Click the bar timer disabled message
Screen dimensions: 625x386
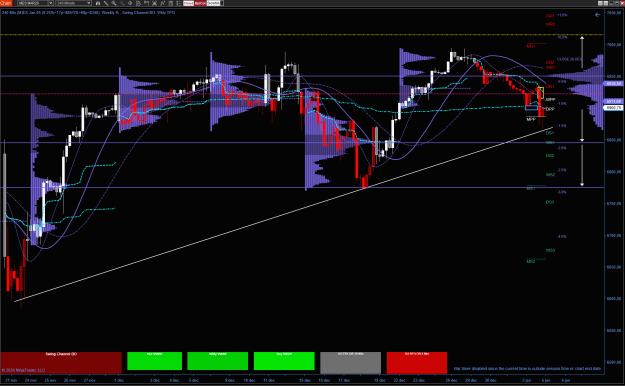[527, 369]
